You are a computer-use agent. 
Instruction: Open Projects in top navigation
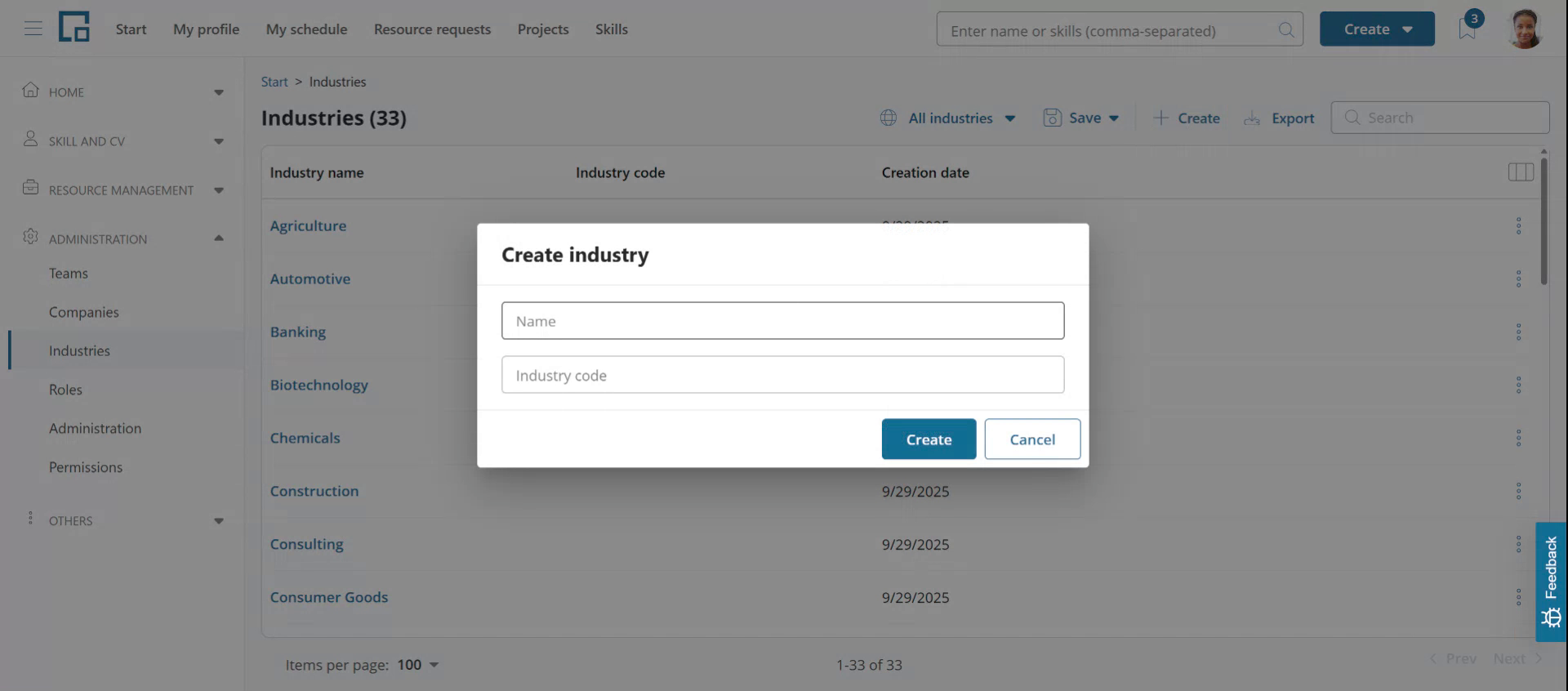(x=543, y=29)
